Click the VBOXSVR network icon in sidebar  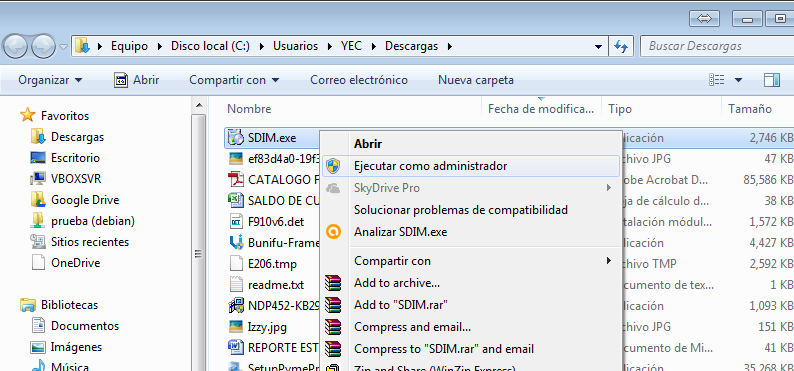point(38,179)
